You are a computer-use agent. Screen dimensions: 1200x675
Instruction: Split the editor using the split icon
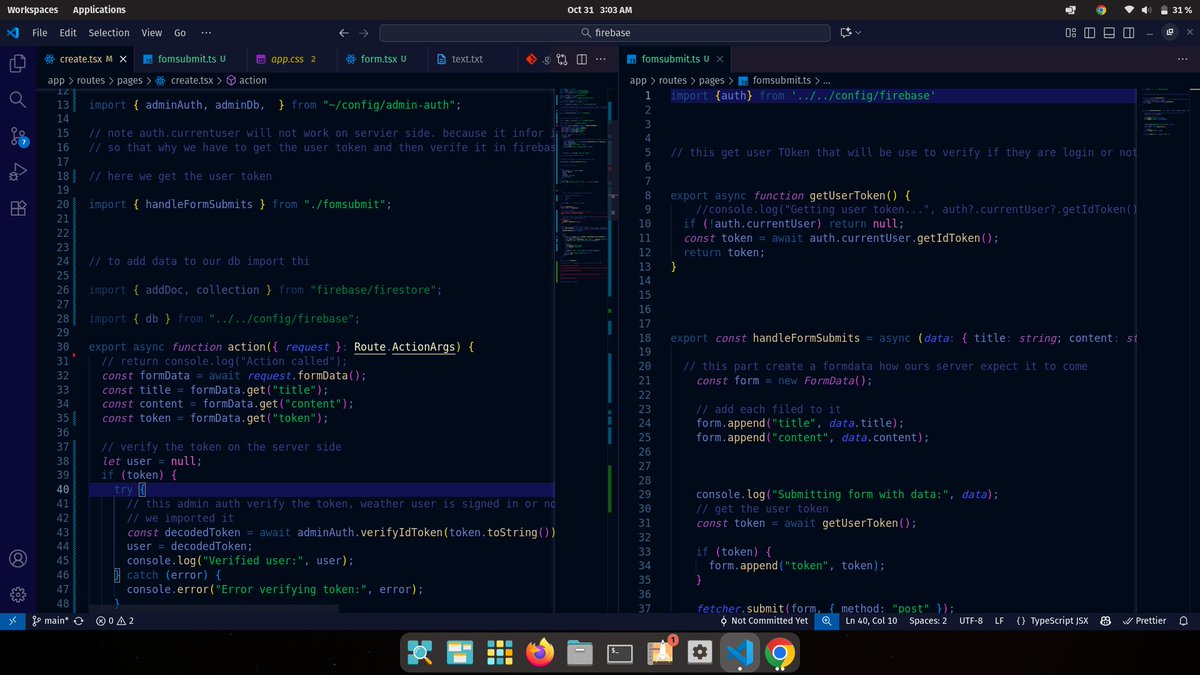(581, 59)
